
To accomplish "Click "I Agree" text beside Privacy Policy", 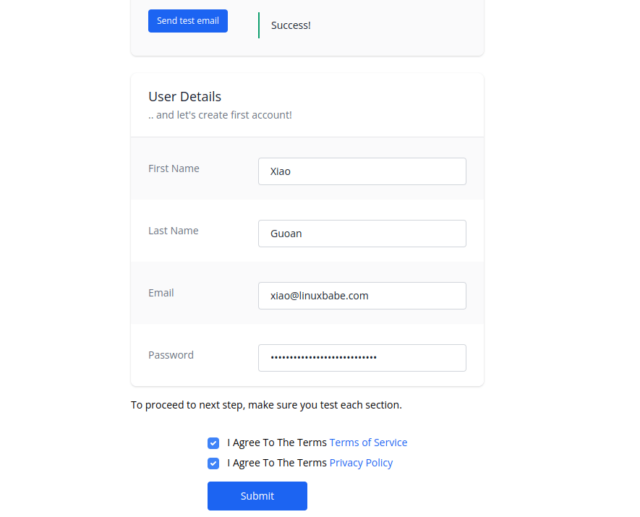I will pyautogui.click(x=277, y=463).
